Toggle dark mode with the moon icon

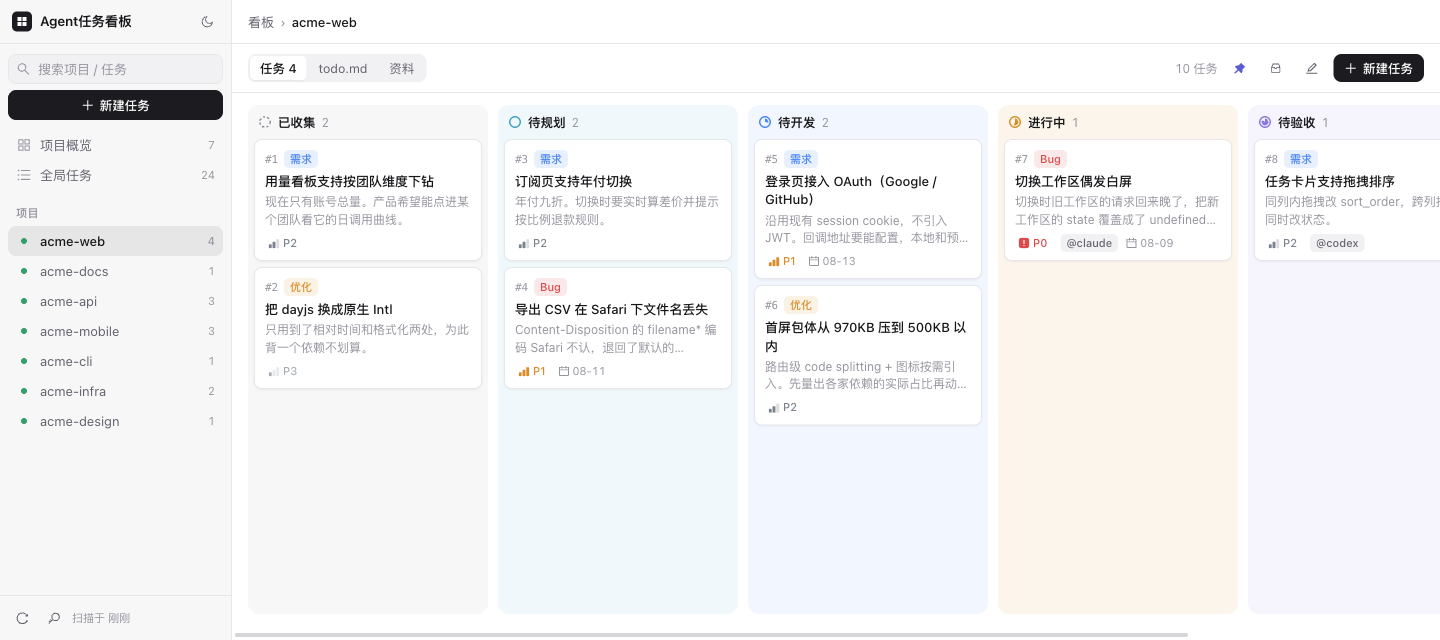pos(207,22)
